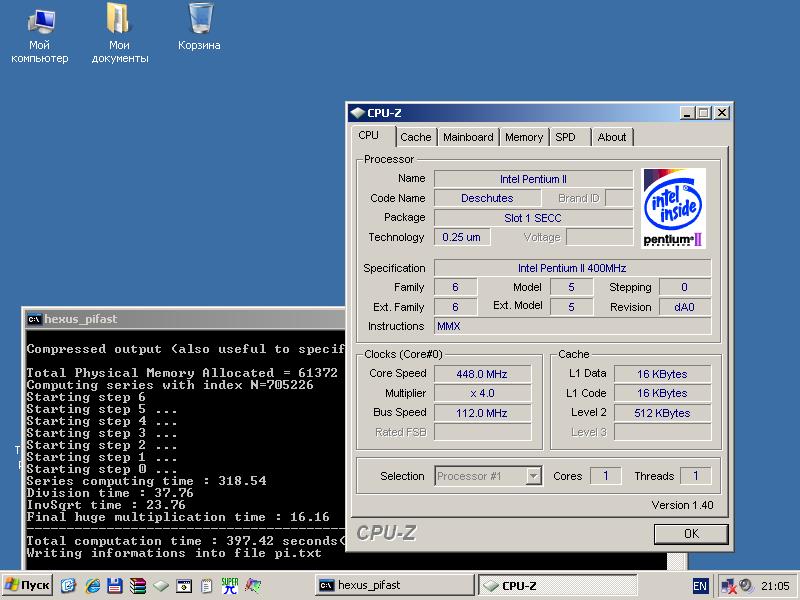Open the Мой компьютер desktop icon
Viewport: 800px width, 600px height.
(40, 36)
